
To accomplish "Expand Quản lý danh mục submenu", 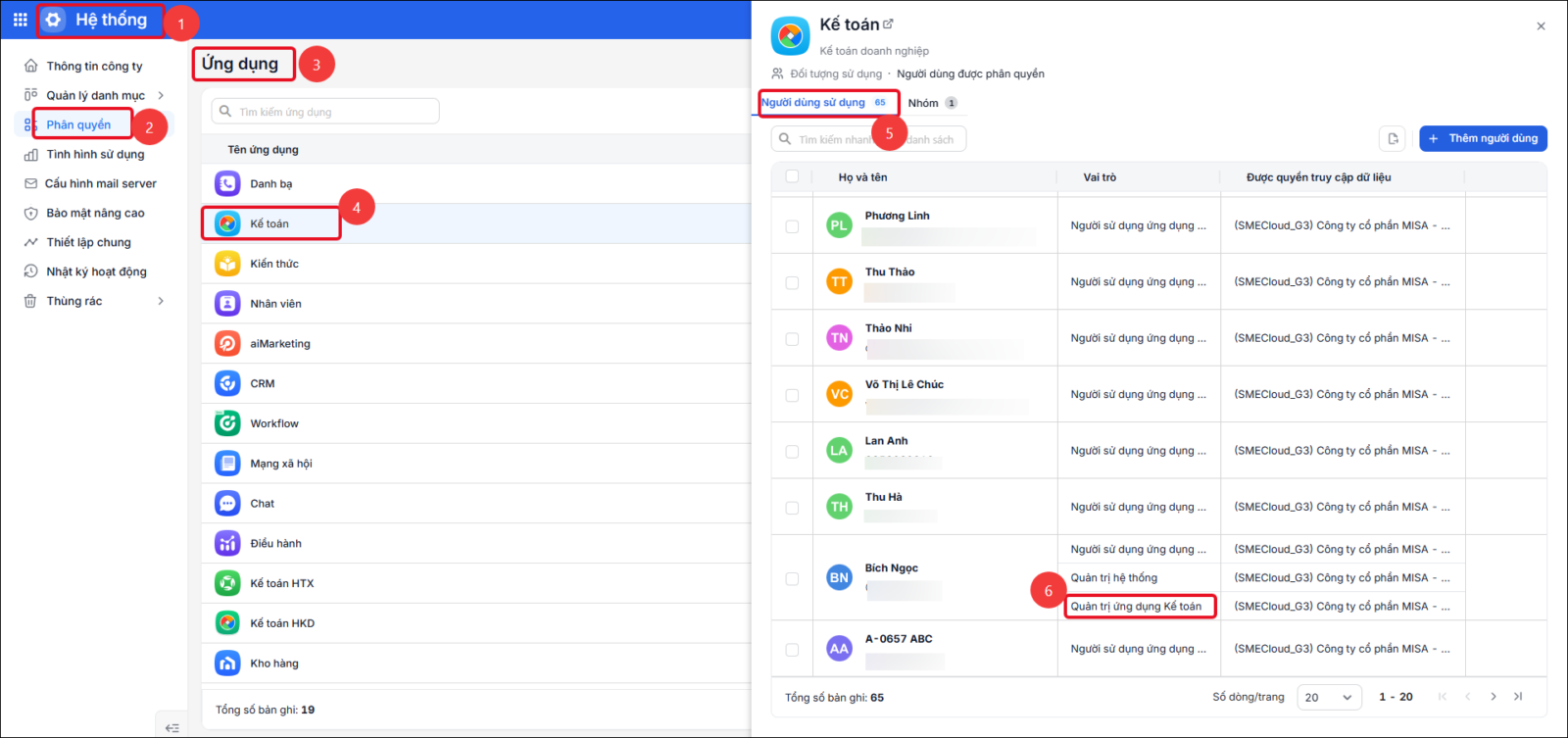I will click(161, 95).
